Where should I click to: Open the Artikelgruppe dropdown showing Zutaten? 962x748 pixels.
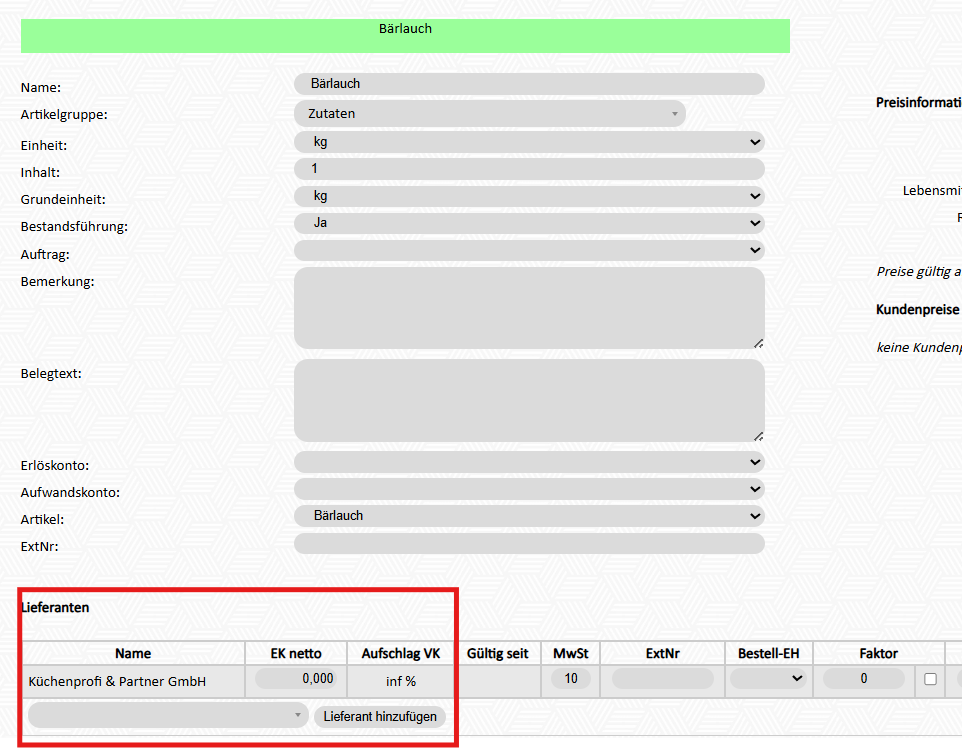[x=490, y=114]
